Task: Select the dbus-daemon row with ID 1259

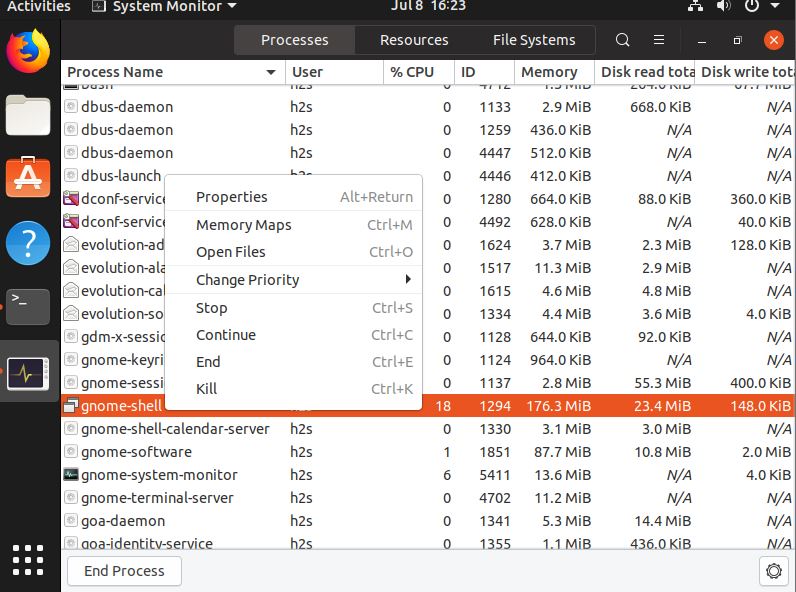Action: coord(428,130)
